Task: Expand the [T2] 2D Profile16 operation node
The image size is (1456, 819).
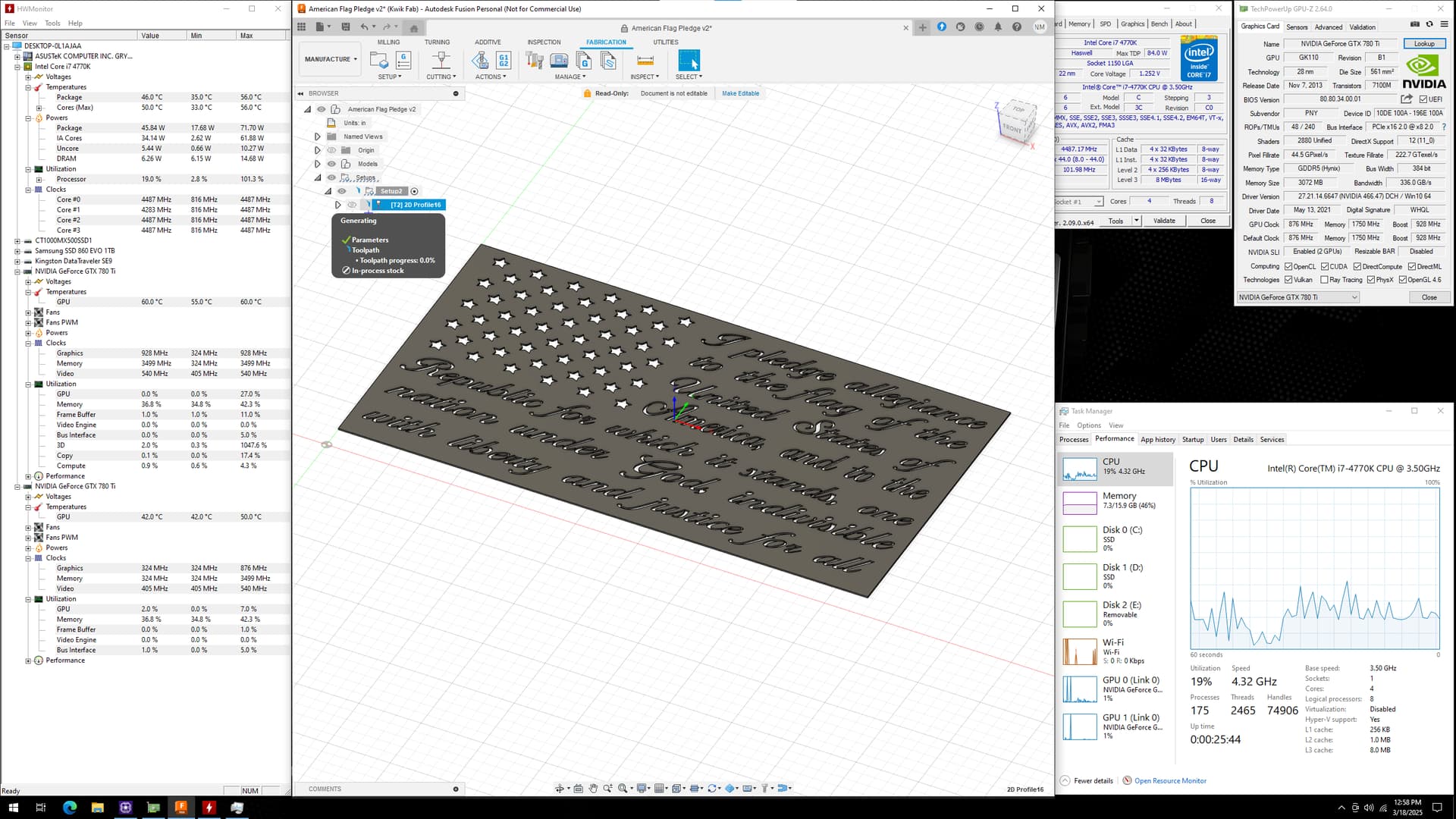Action: point(338,205)
